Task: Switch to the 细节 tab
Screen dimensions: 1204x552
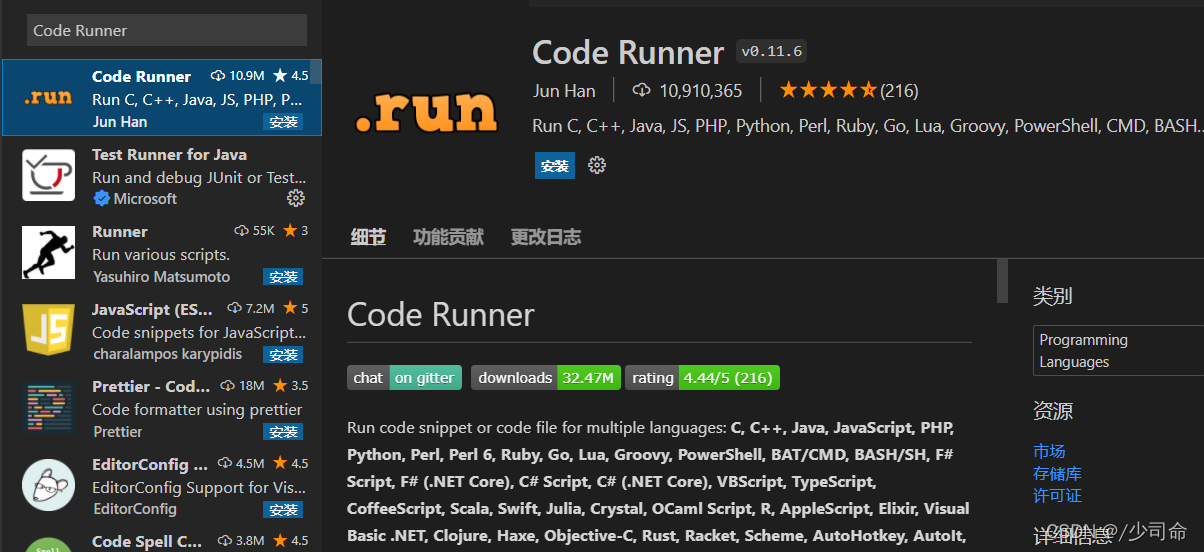Action: coord(368,237)
